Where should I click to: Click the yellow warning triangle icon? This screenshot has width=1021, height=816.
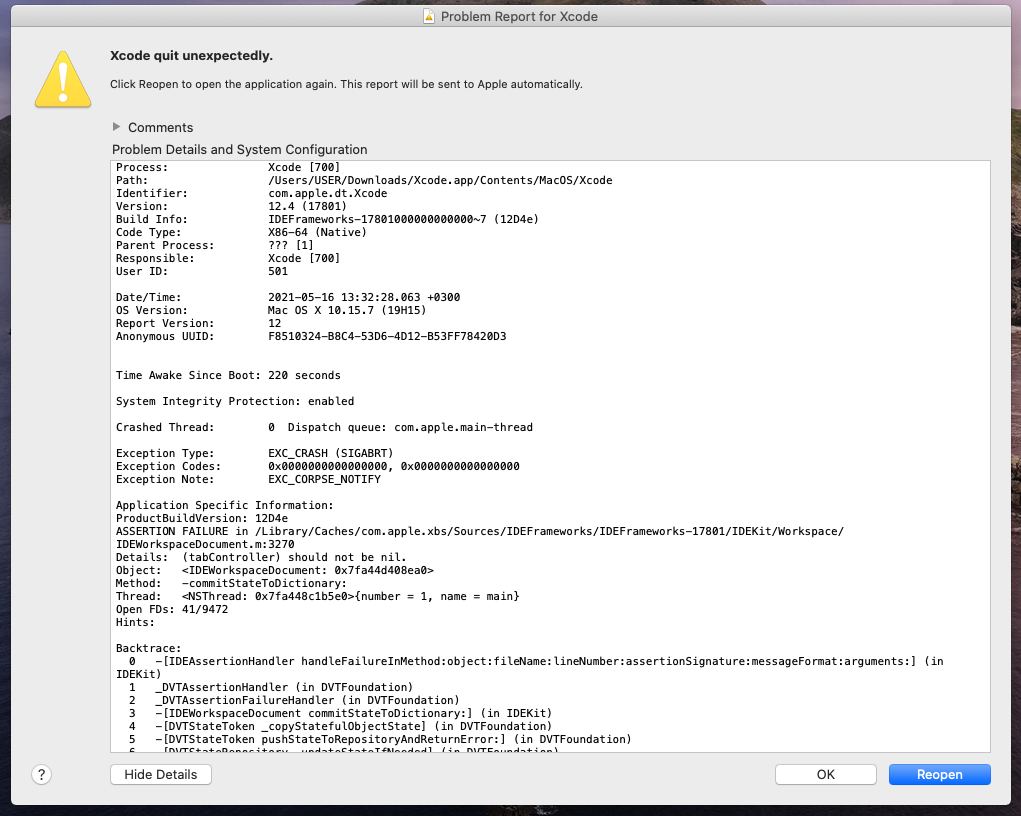click(x=63, y=79)
